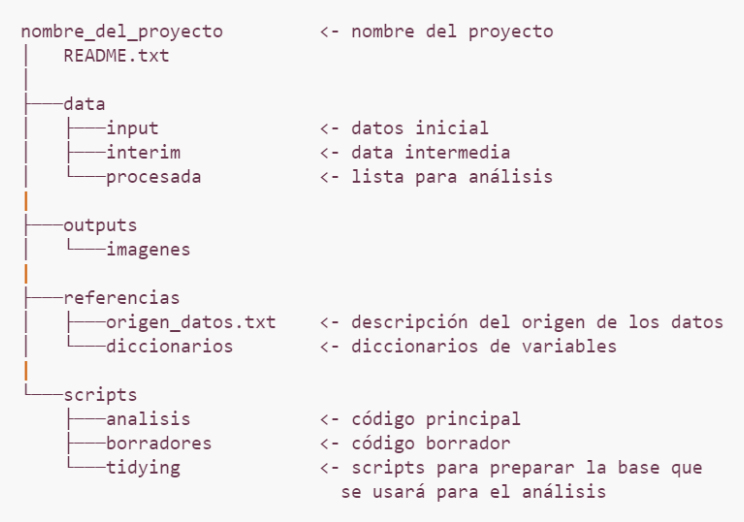
Task: Select the analisis subfolder
Action: pos(148,419)
